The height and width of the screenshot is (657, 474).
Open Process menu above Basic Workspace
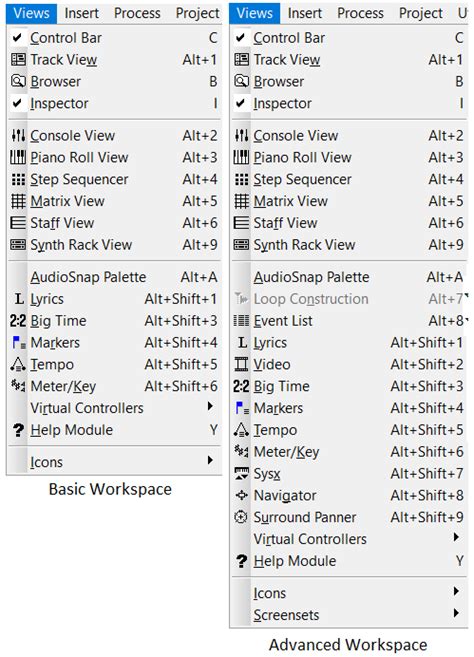click(x=137, y=13)
